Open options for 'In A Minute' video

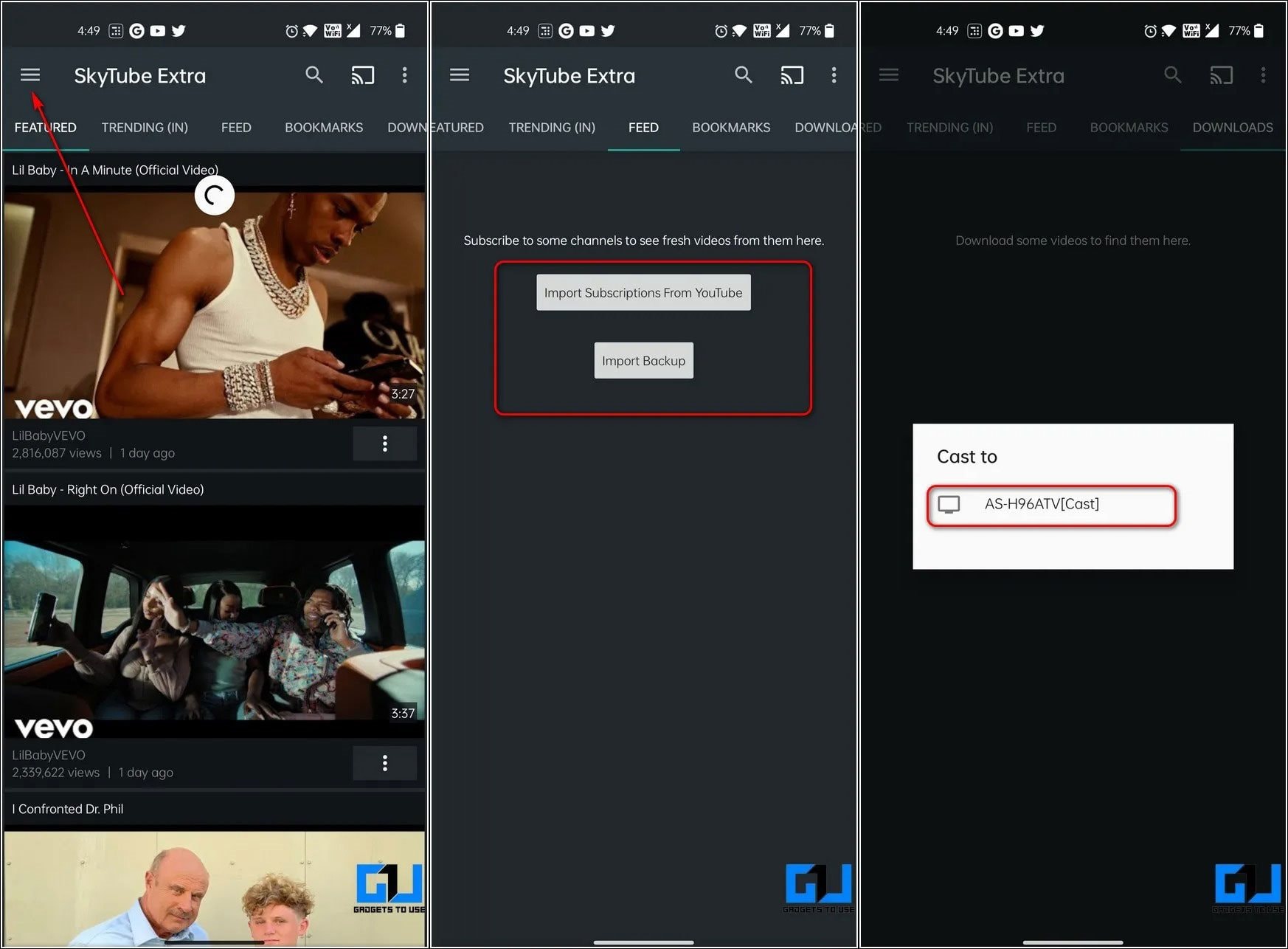click(384, 444)
